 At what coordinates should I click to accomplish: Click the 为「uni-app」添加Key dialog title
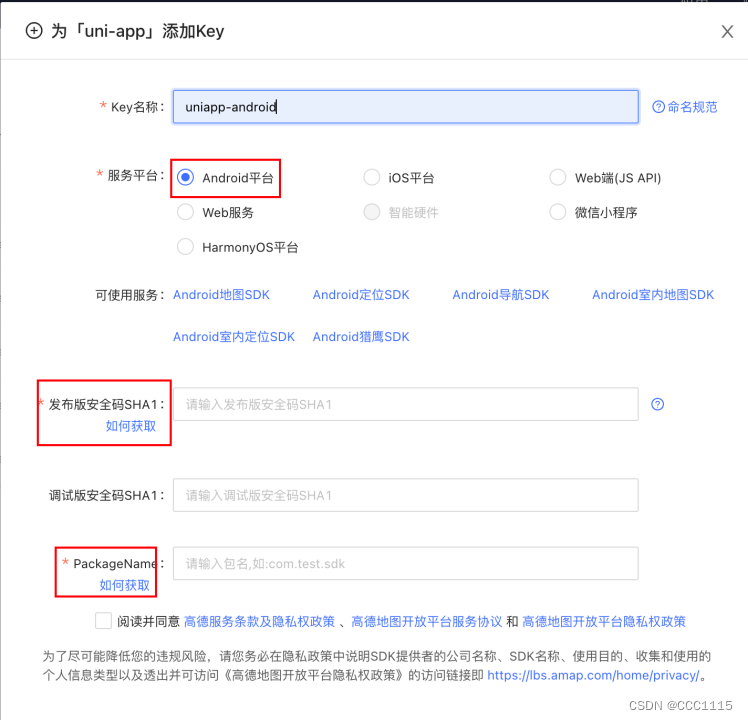coord(138,31)
